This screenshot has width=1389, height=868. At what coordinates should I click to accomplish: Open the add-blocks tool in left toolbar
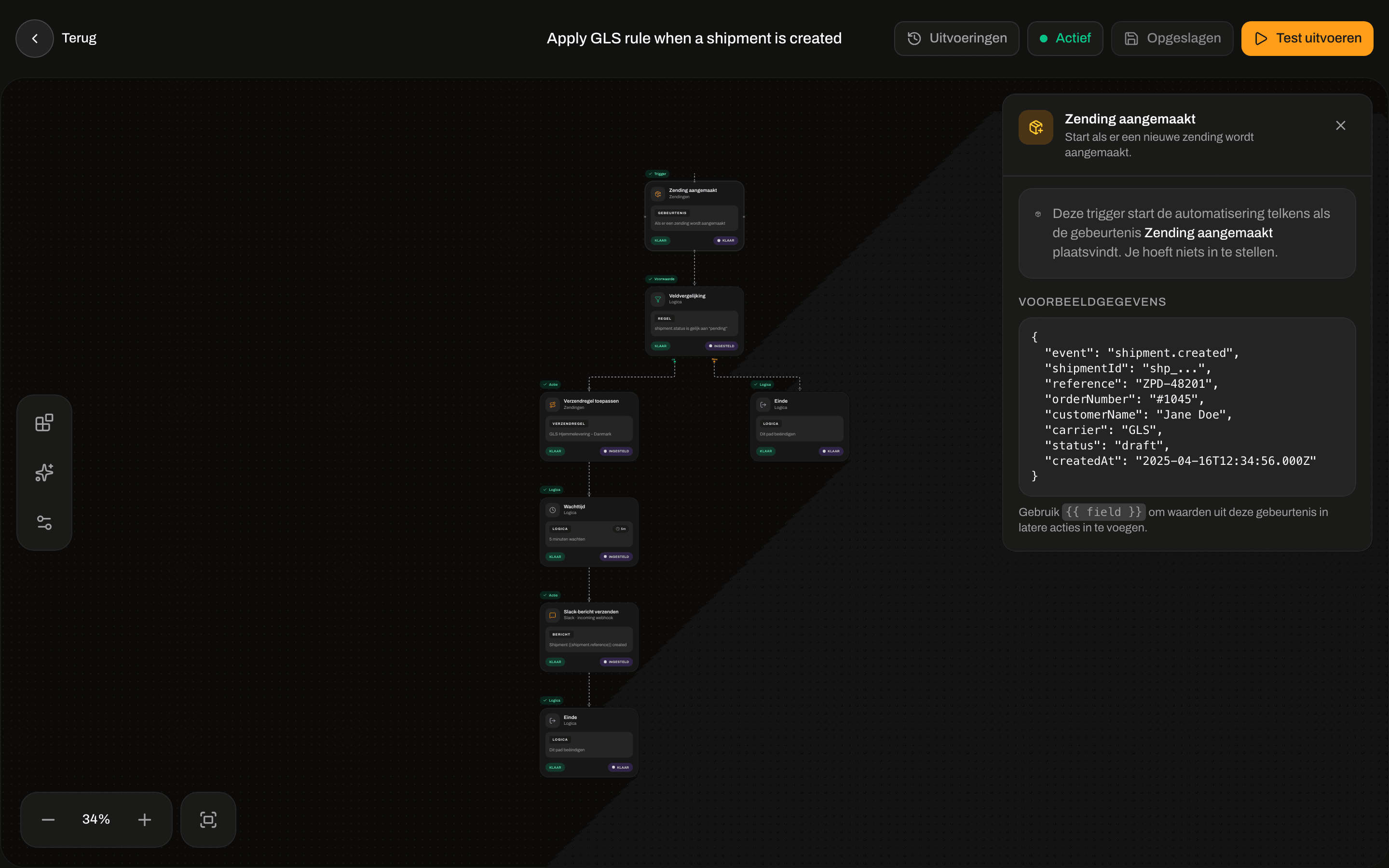click(x=44, y=422)
